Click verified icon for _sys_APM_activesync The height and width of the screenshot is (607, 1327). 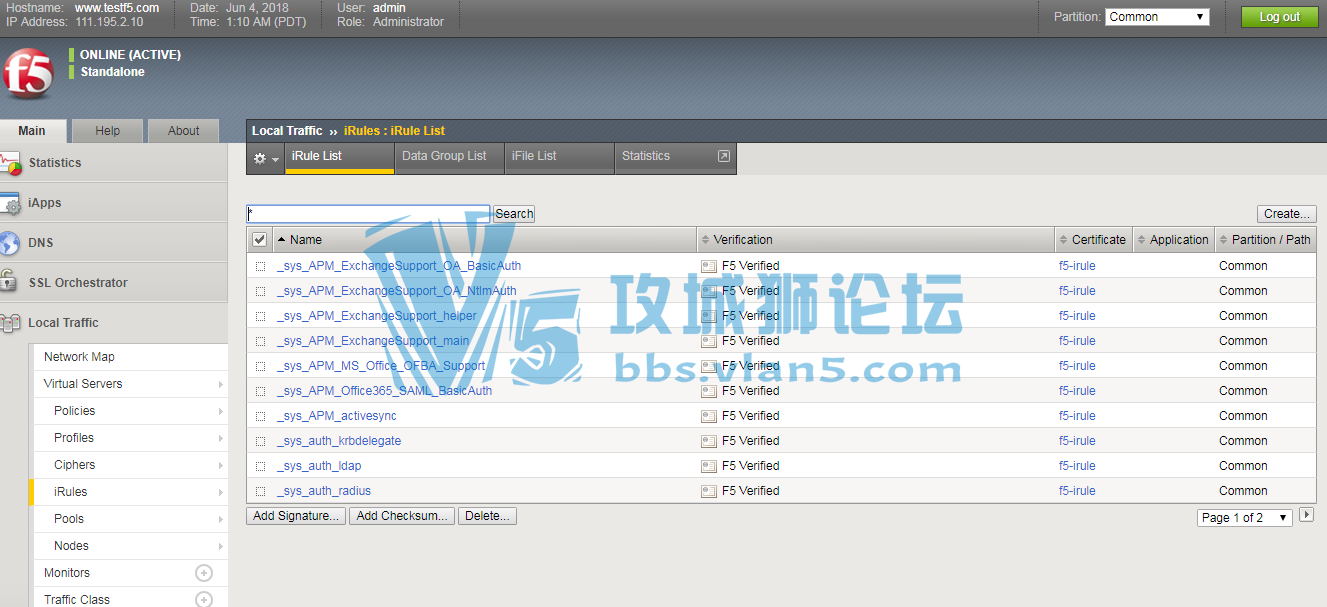[709, 416]
